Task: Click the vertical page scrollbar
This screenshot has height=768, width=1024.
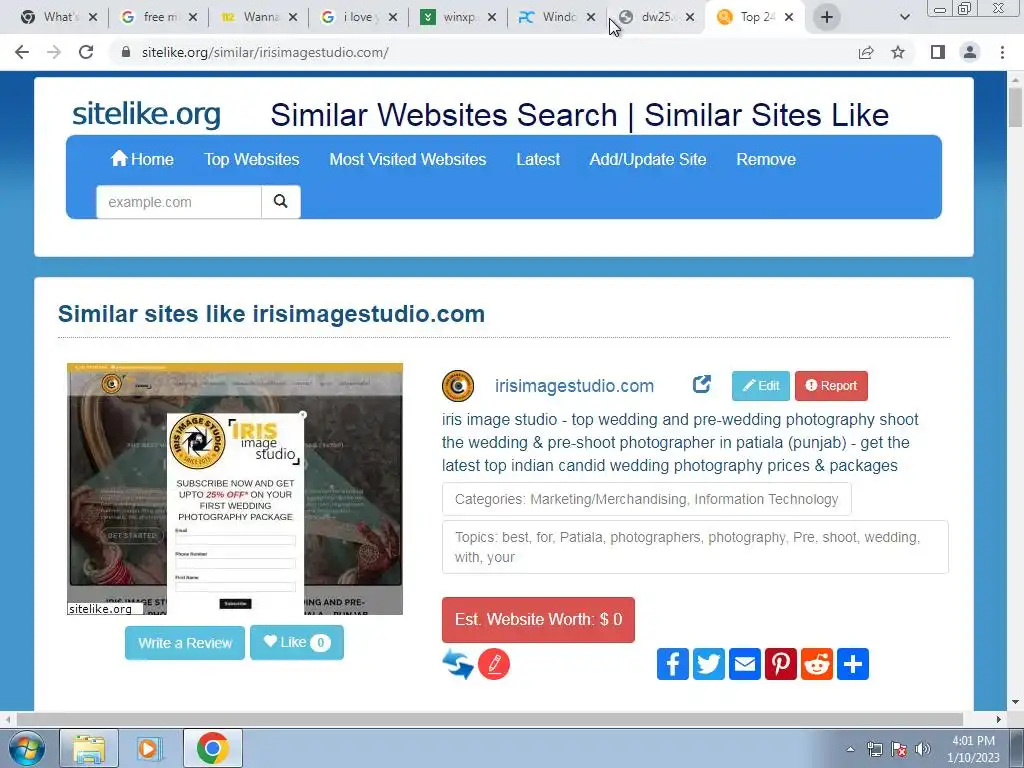Action: pyautogui.click(x=1015, y=108)
